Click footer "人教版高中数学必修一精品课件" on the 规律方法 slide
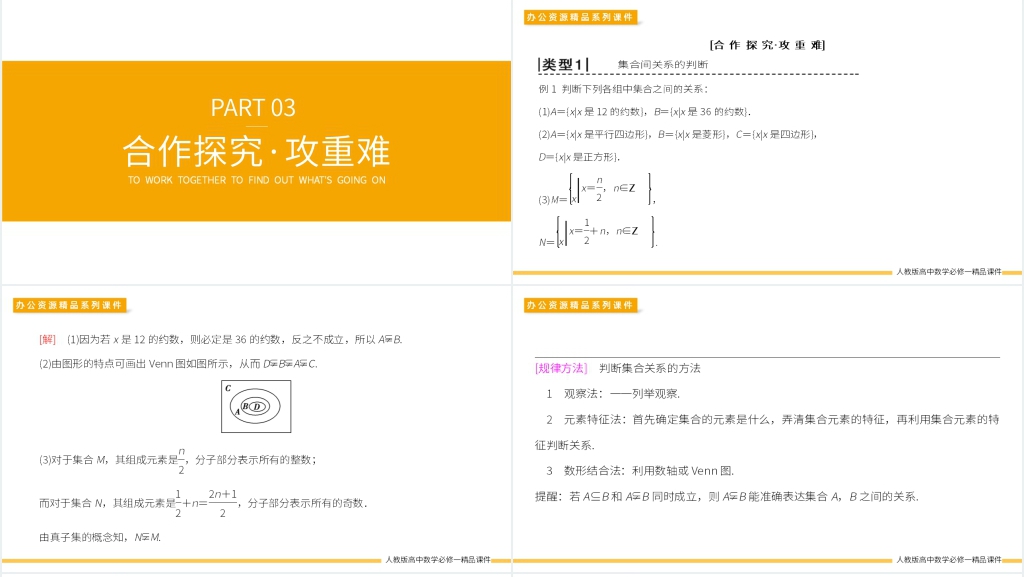Screen dimensions: 1024x577 (948, 559)
